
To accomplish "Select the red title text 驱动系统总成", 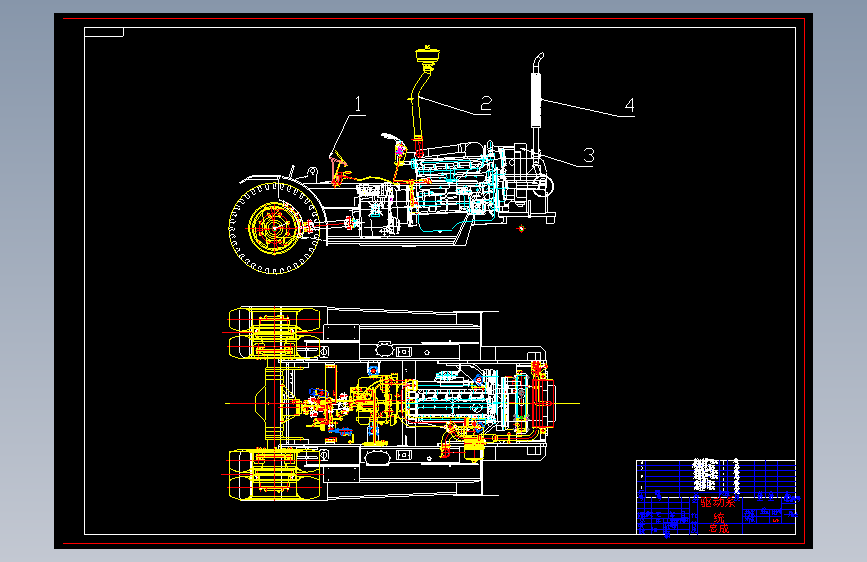I will (718, 516).
